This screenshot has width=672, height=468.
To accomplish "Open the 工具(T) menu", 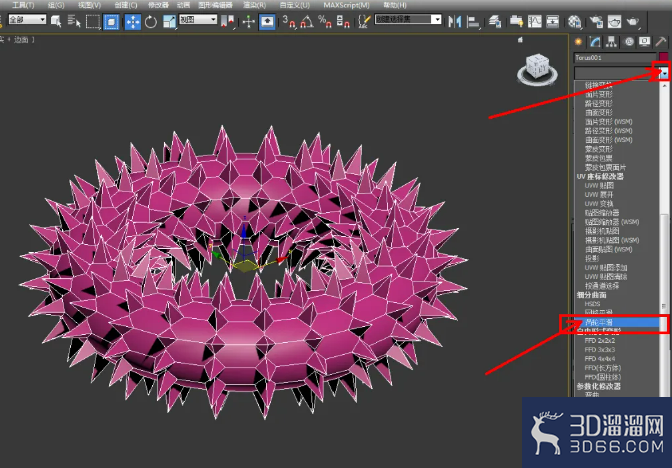I will [23, 5].
